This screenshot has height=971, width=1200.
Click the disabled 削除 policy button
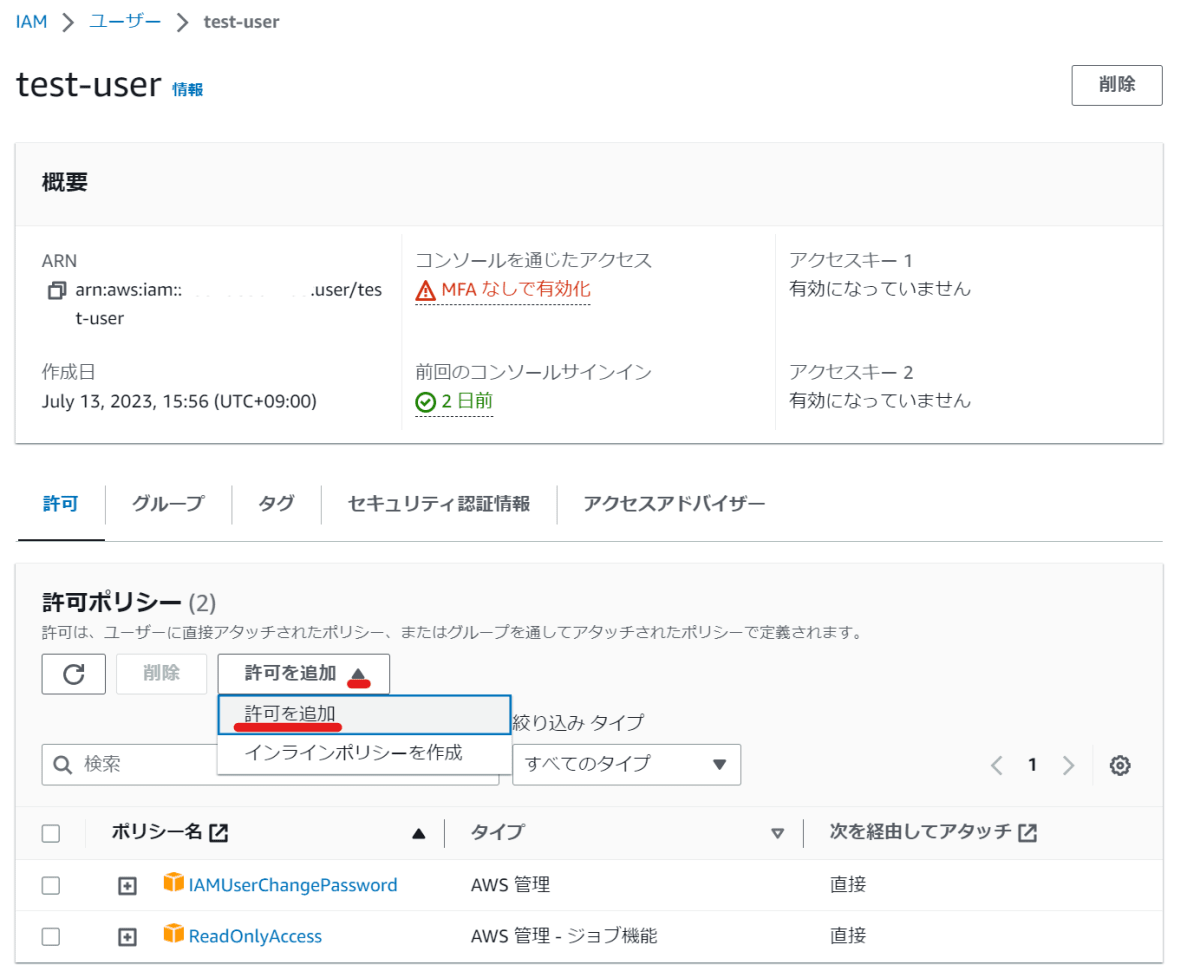[x=162, y=674]
